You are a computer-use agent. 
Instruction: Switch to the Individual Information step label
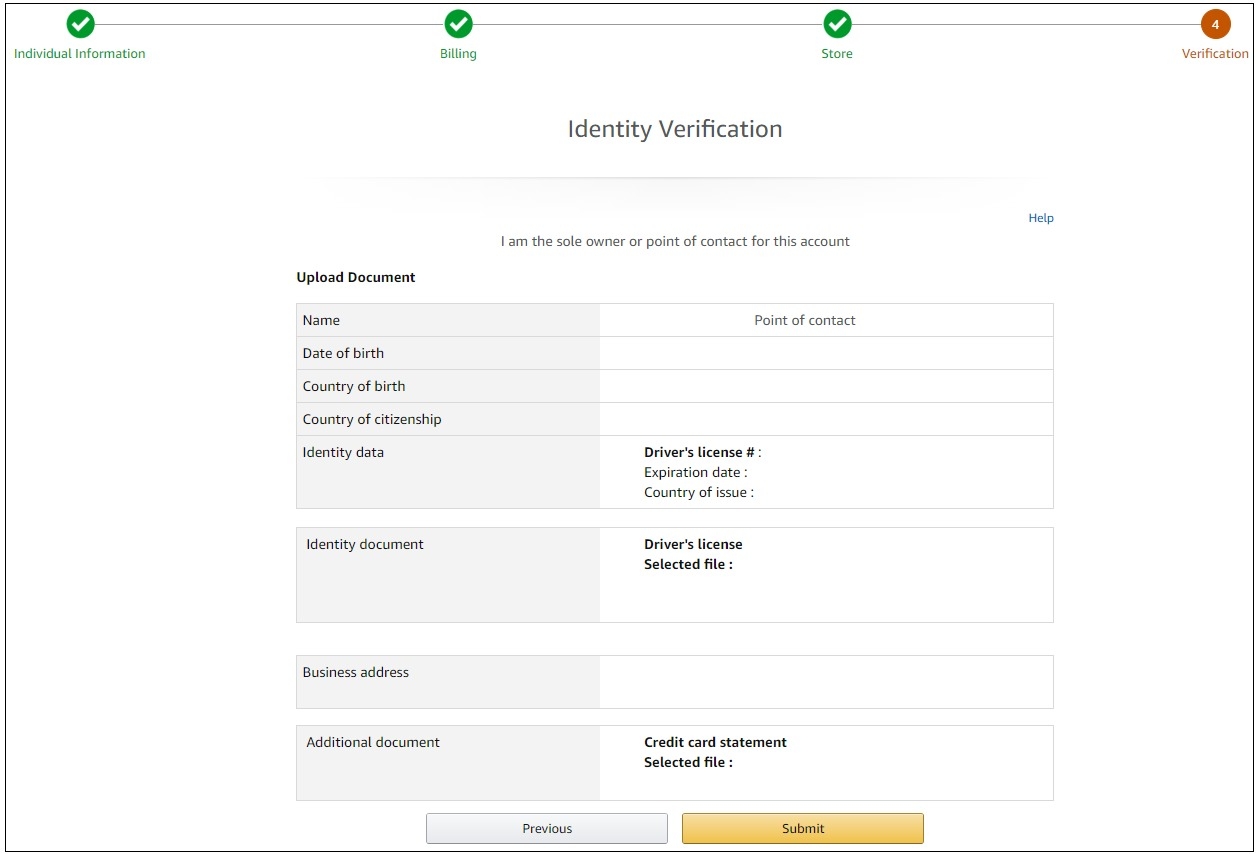80,53
